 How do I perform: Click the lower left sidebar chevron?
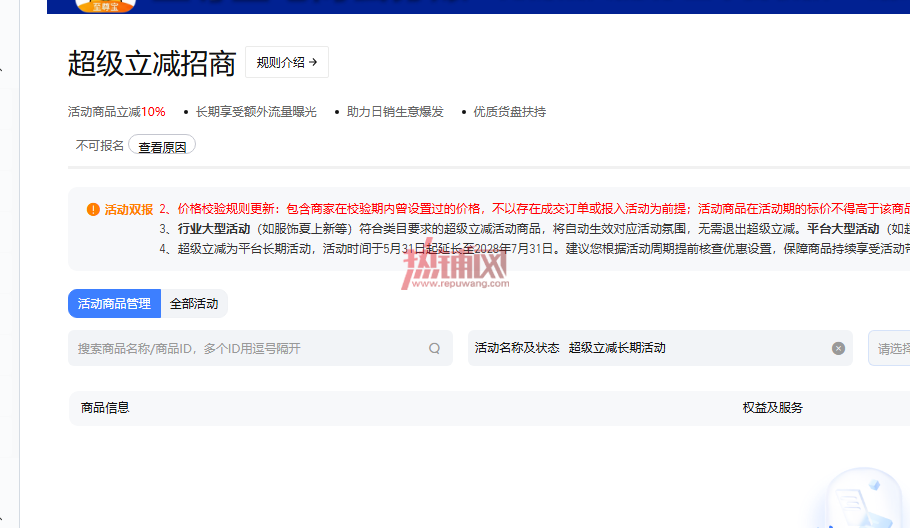point(1,518)
